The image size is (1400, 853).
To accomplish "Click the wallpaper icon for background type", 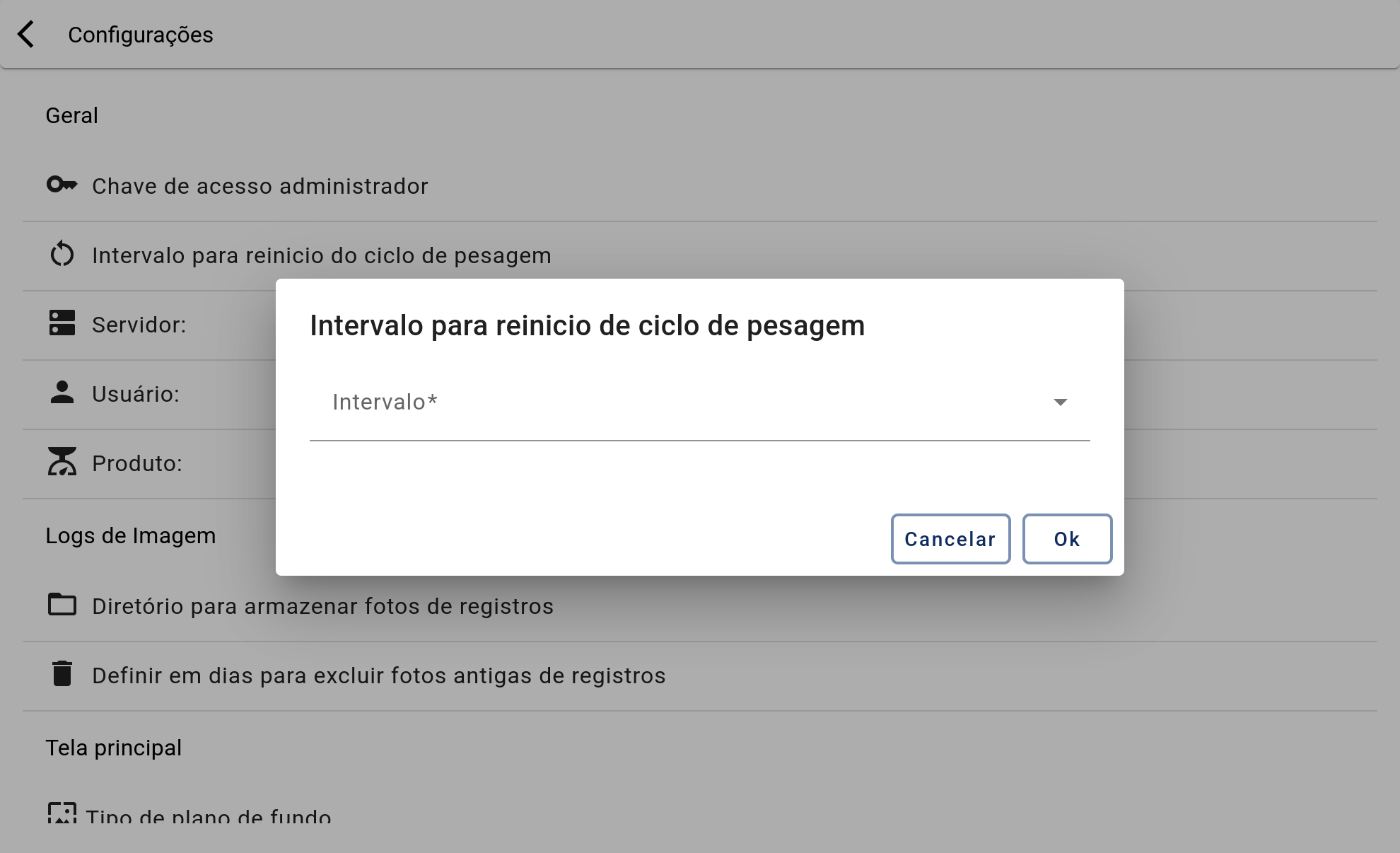I will (62, 813).
